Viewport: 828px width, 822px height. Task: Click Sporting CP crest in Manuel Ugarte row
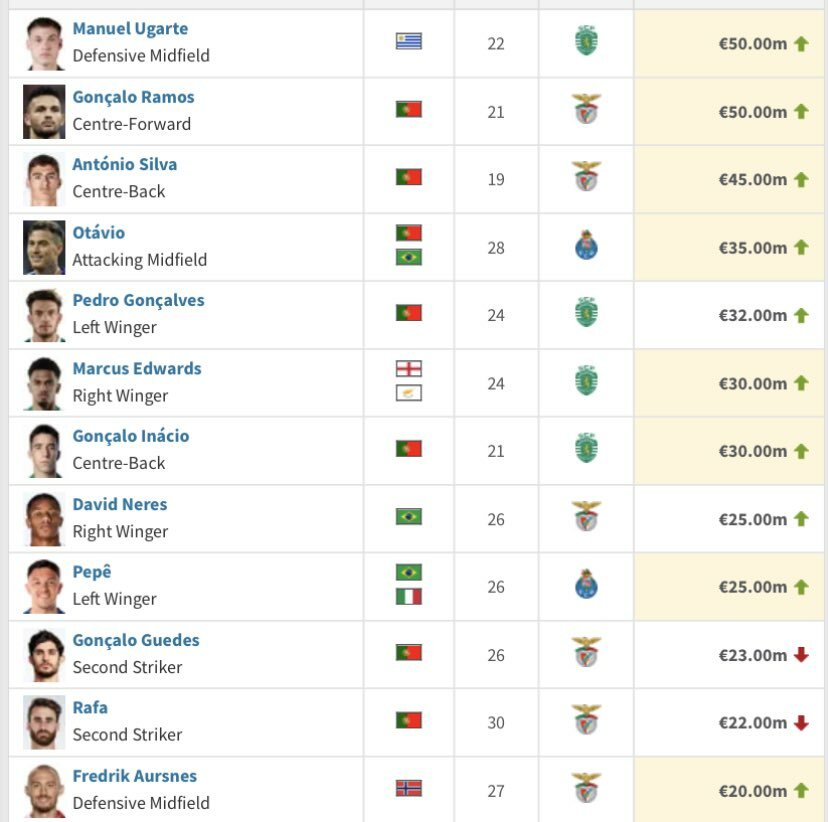pos(586,41)
